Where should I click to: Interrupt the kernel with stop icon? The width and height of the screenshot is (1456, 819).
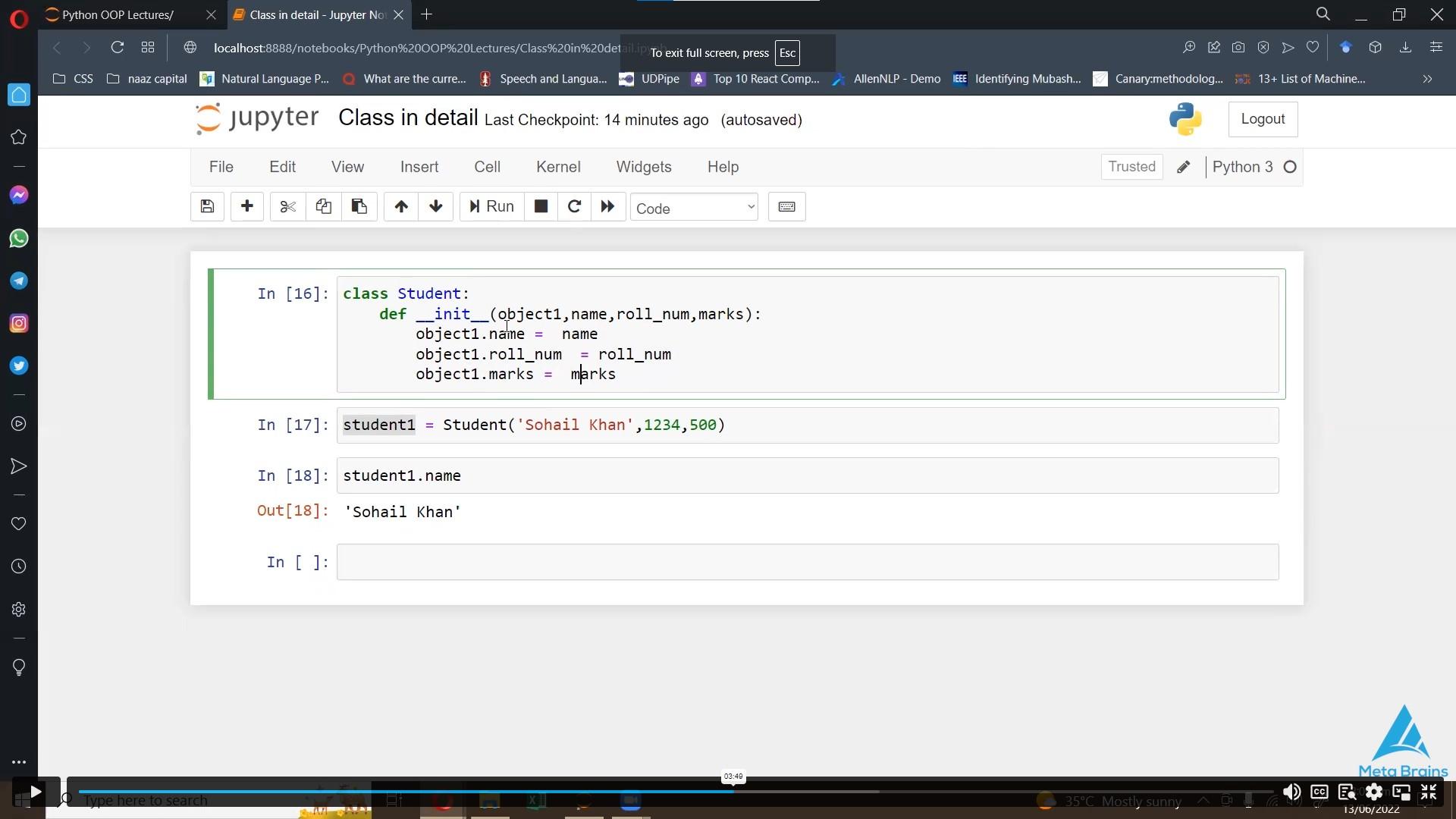[541, 206]
